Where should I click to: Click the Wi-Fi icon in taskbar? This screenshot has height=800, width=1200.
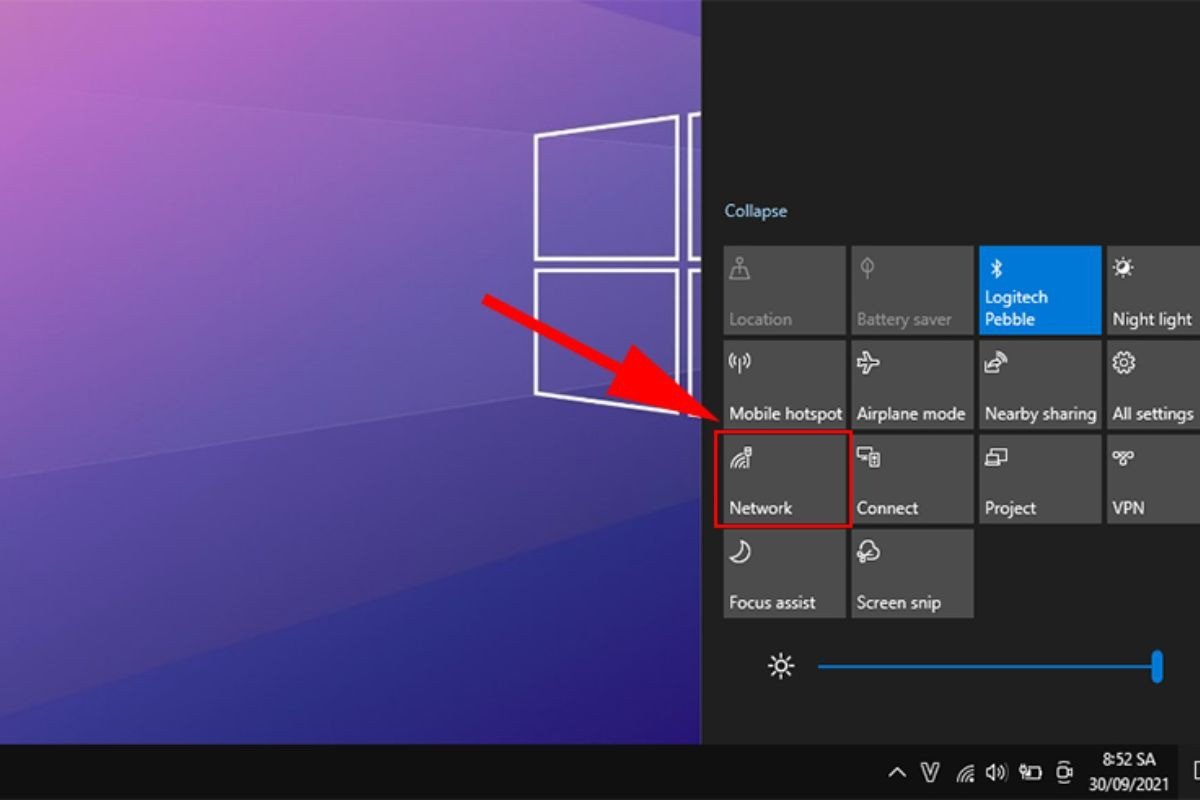(x=965, y=772)
